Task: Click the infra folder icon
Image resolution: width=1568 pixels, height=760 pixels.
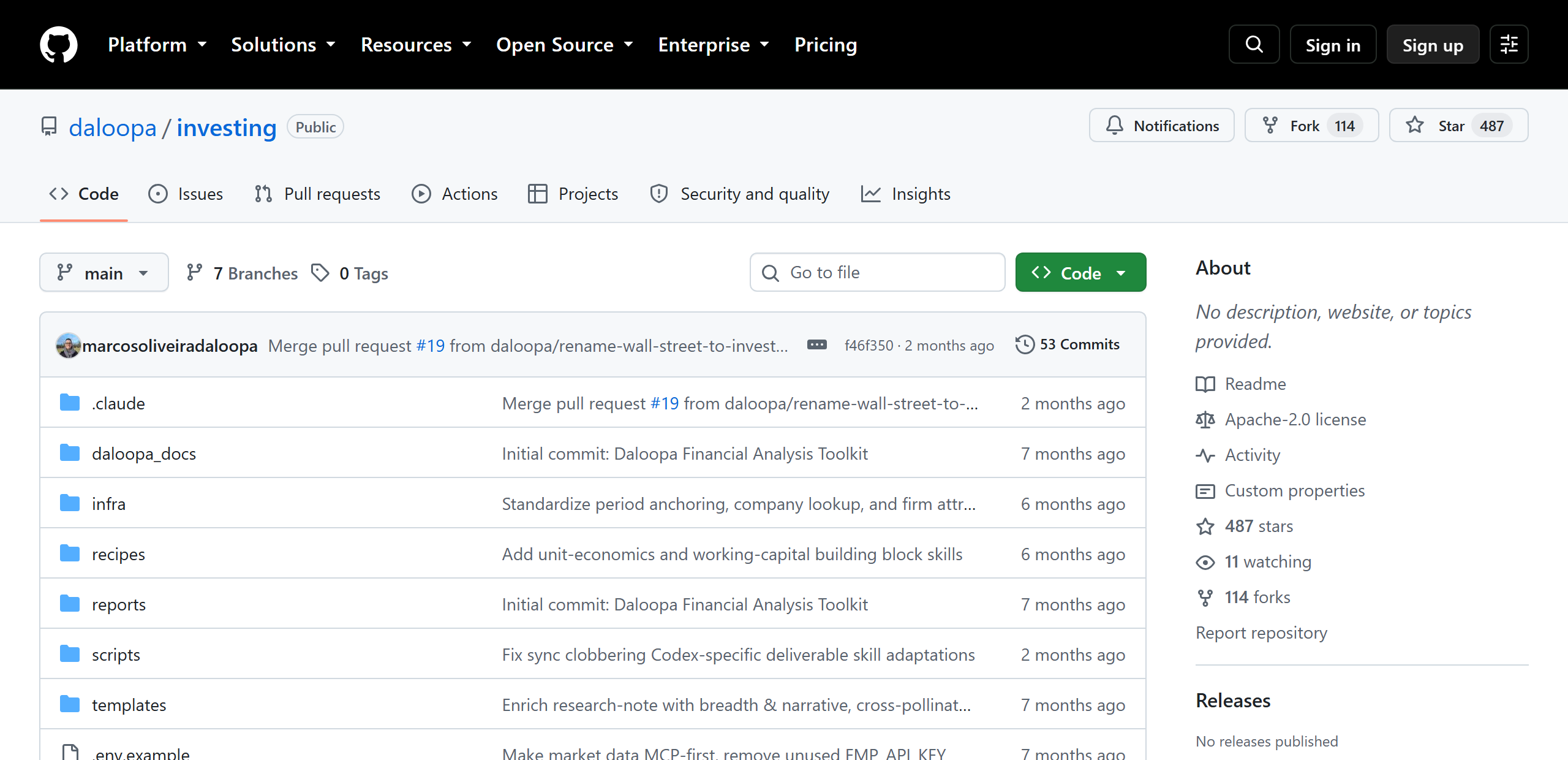Action: point(70,503)
